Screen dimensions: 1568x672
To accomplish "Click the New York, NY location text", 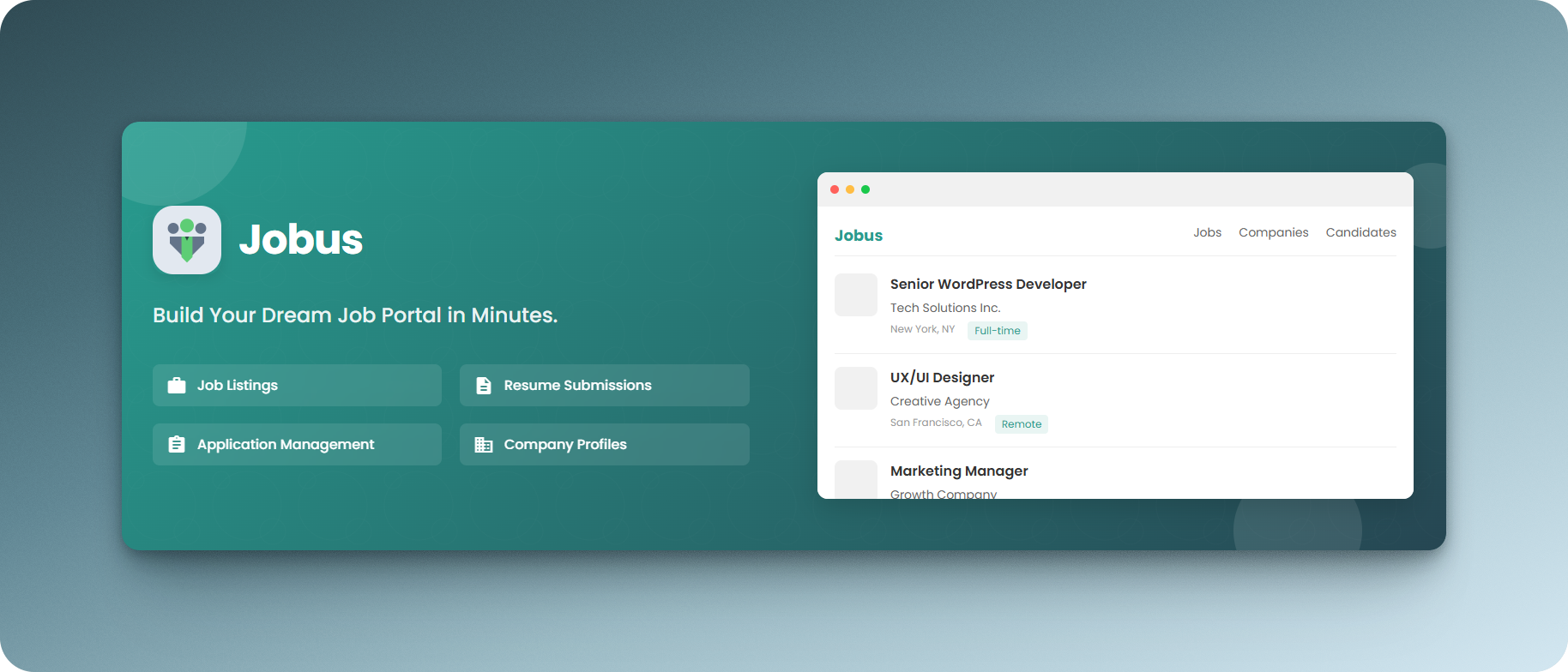I will pos(922,329).
